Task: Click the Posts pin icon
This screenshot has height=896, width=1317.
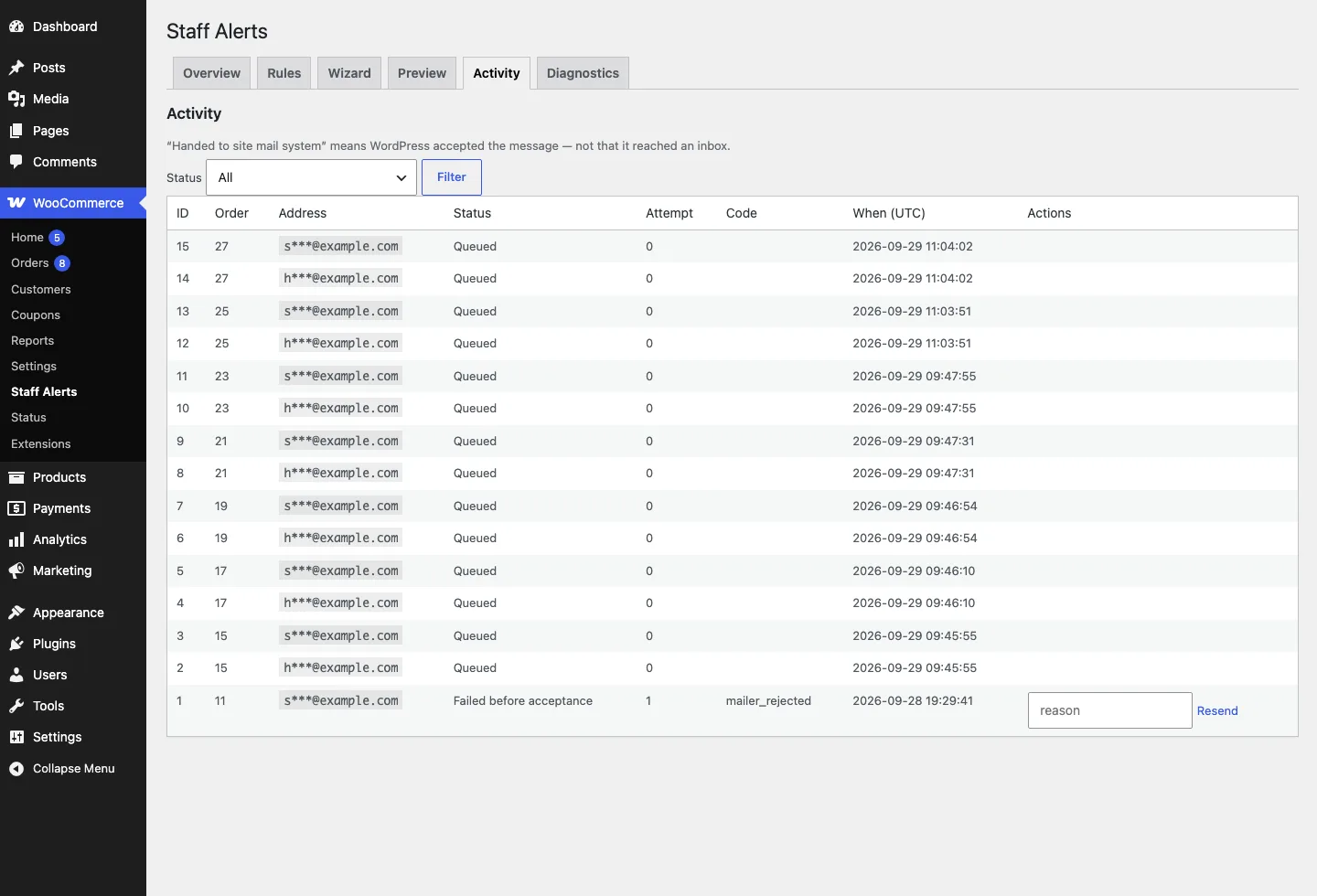Action: point(16,68)
